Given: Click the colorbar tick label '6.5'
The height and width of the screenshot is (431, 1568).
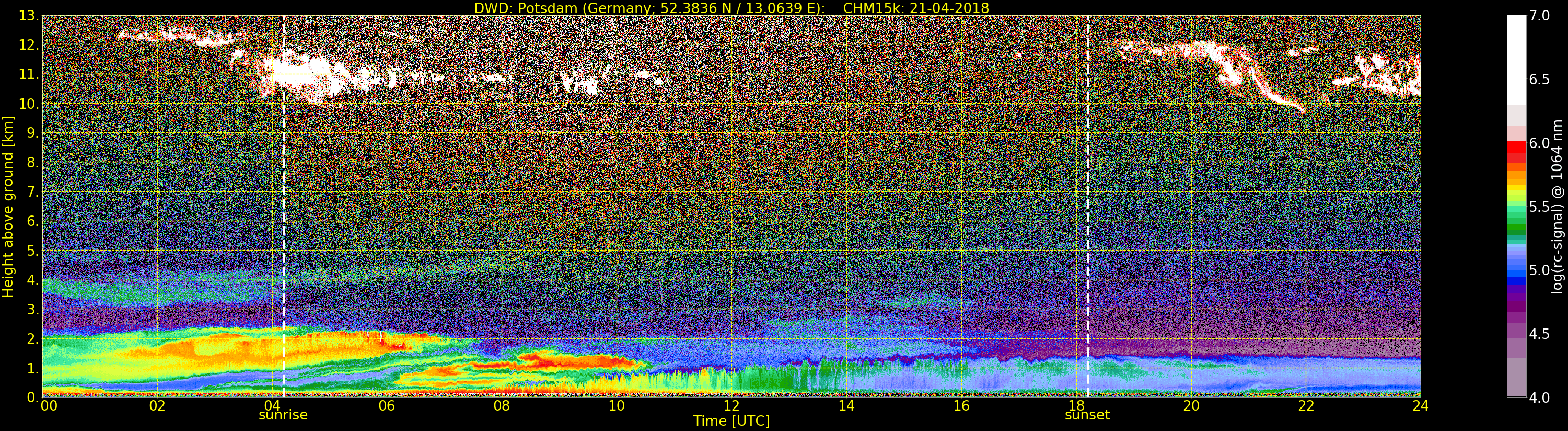Looking at the screenshot, I should 1539,80.
